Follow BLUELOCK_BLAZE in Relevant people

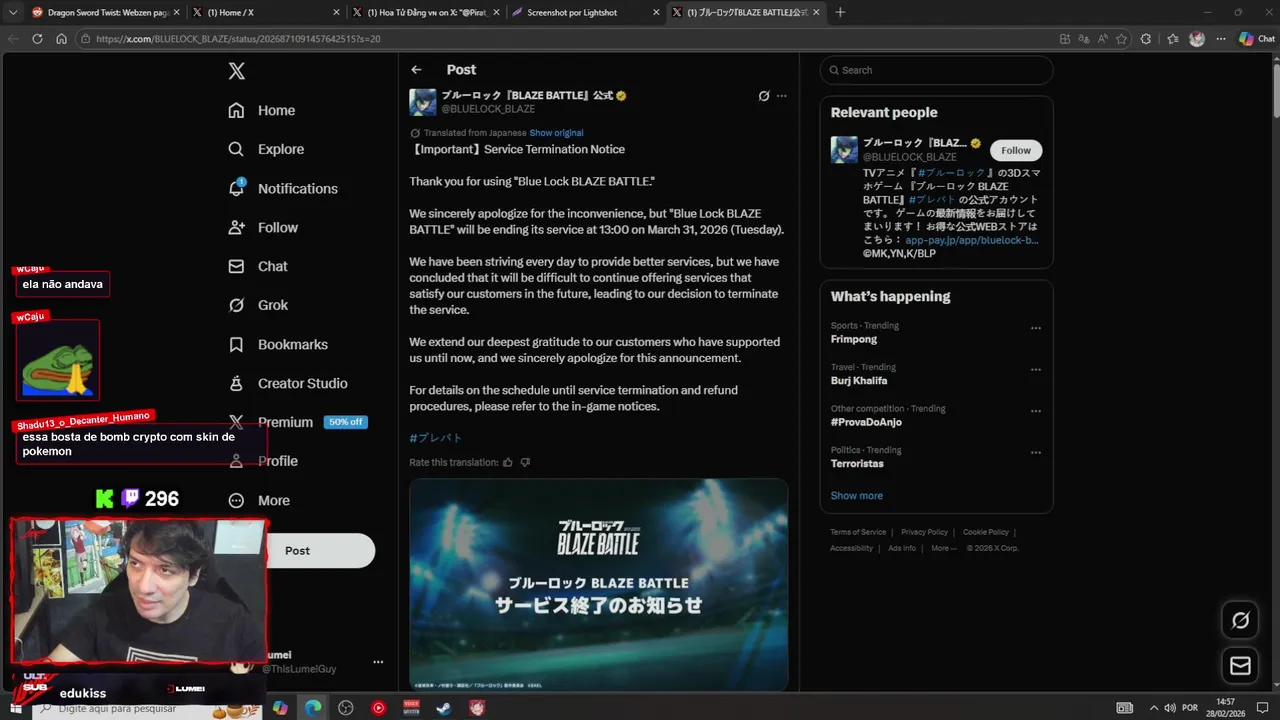tap(1016, 150)
